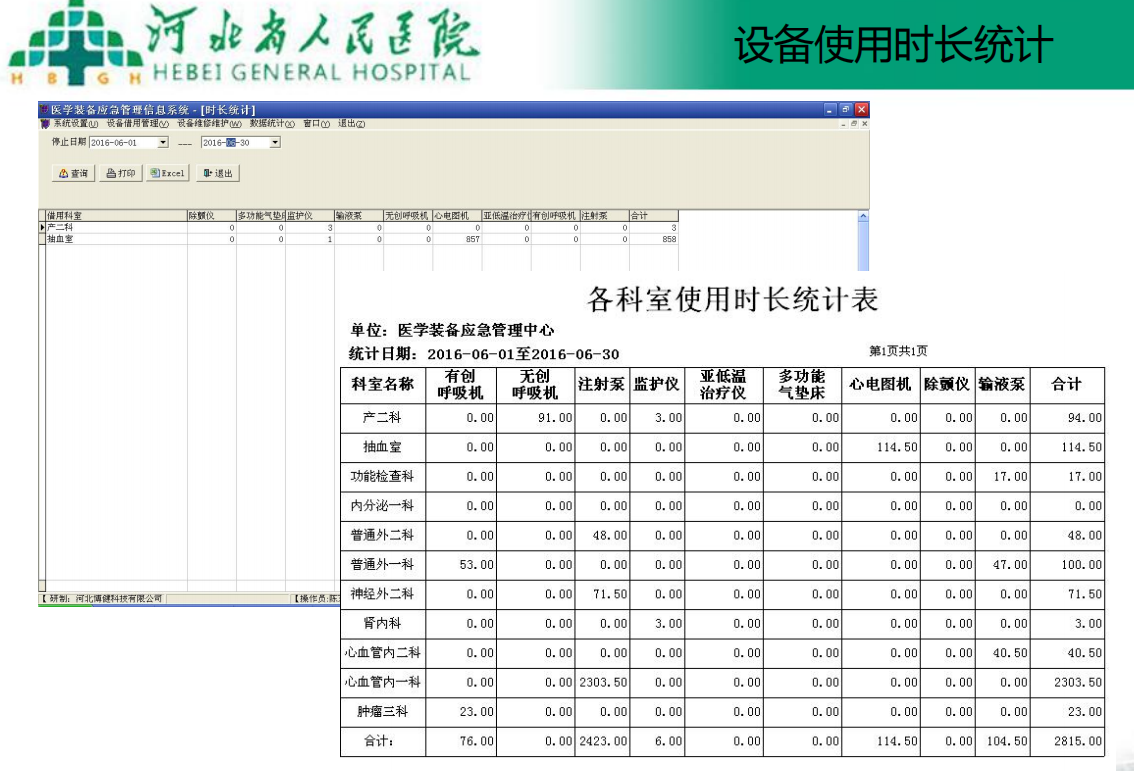The image size is (1134, 771).
Task: Open the 数据统计 menu
Action: click(272, 124)
